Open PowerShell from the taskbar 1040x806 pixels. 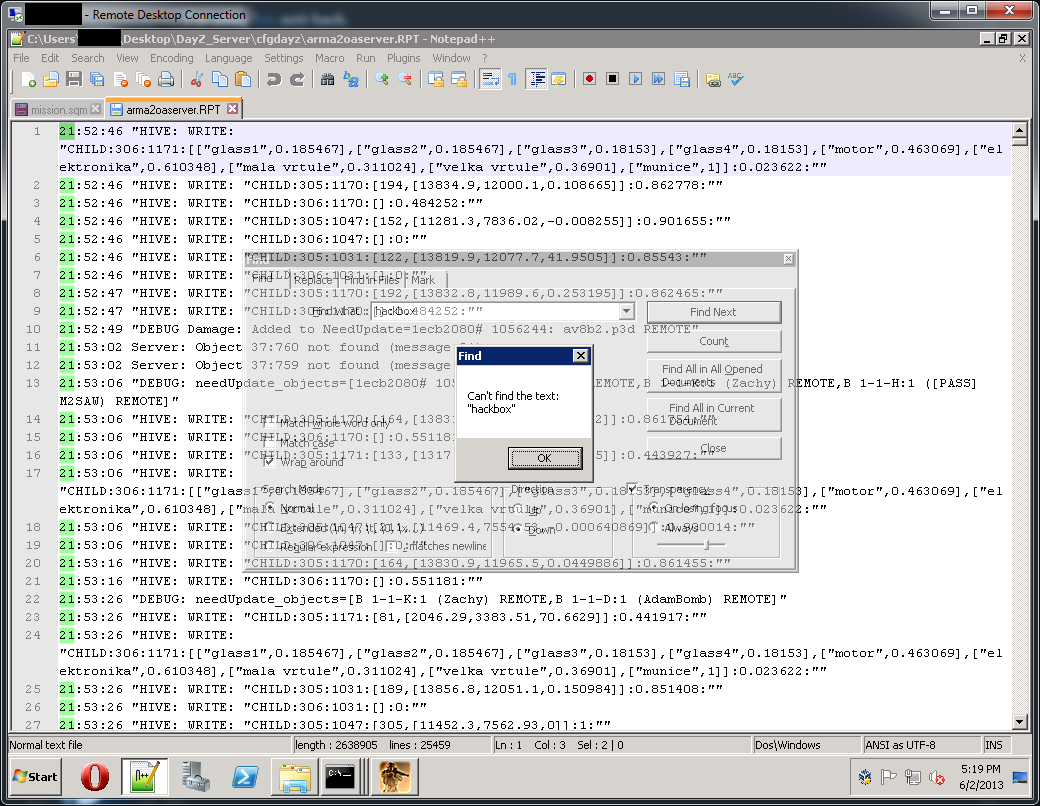pos(245,777)
